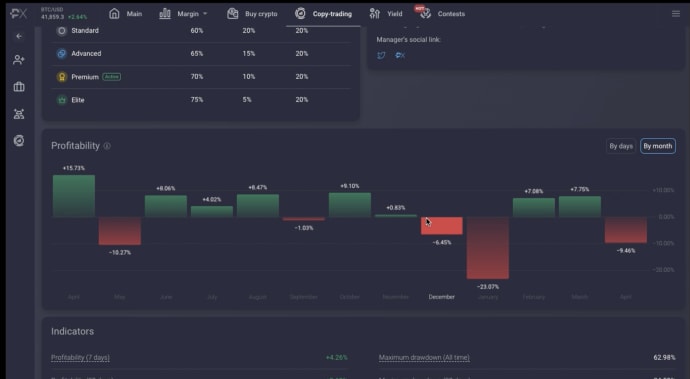Click the +8.06% June bar
Screen dimensions: 690x379
[x=166, y=206]
